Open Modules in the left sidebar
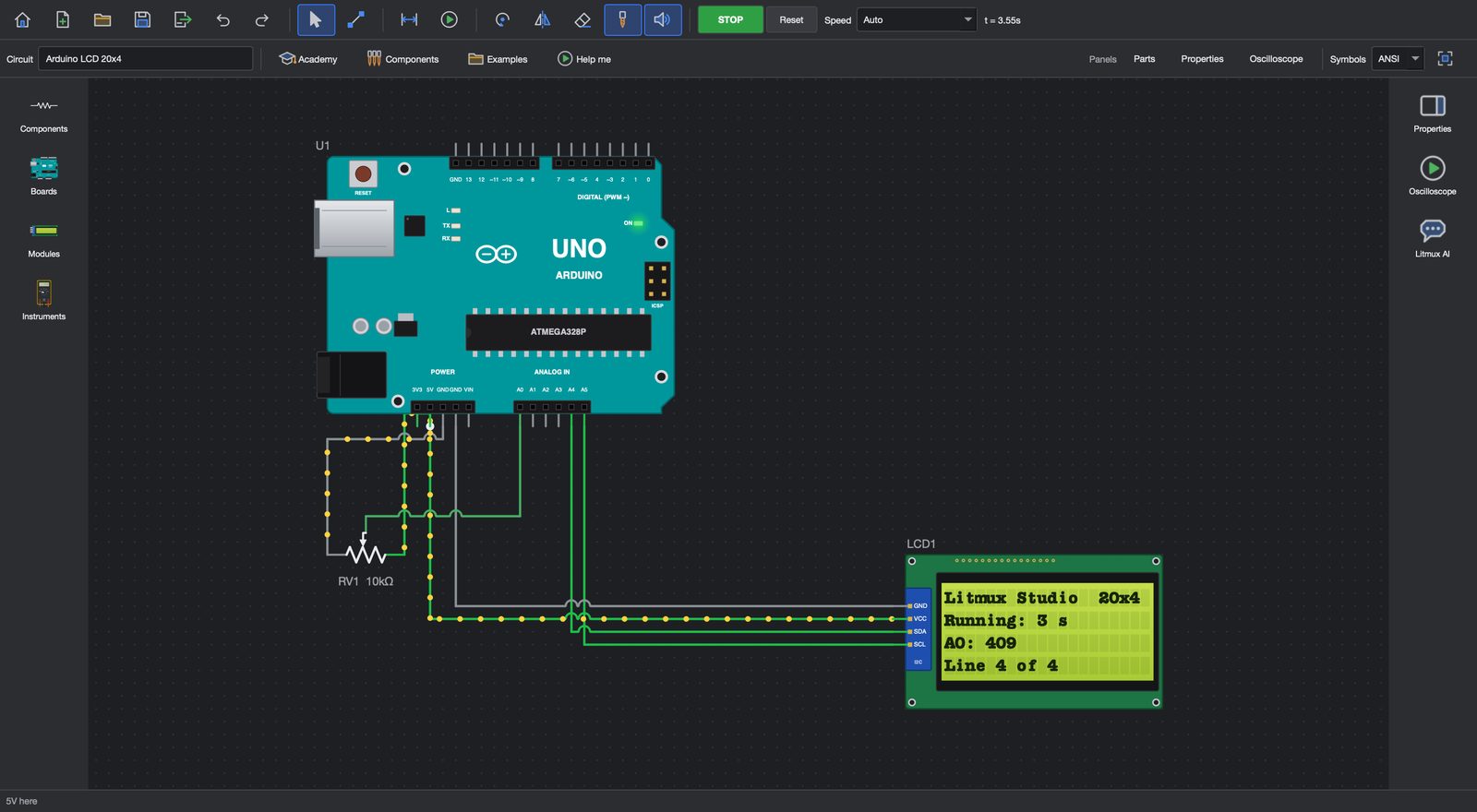This screenshot has height=812, width=1477. (x=43, y=239)
